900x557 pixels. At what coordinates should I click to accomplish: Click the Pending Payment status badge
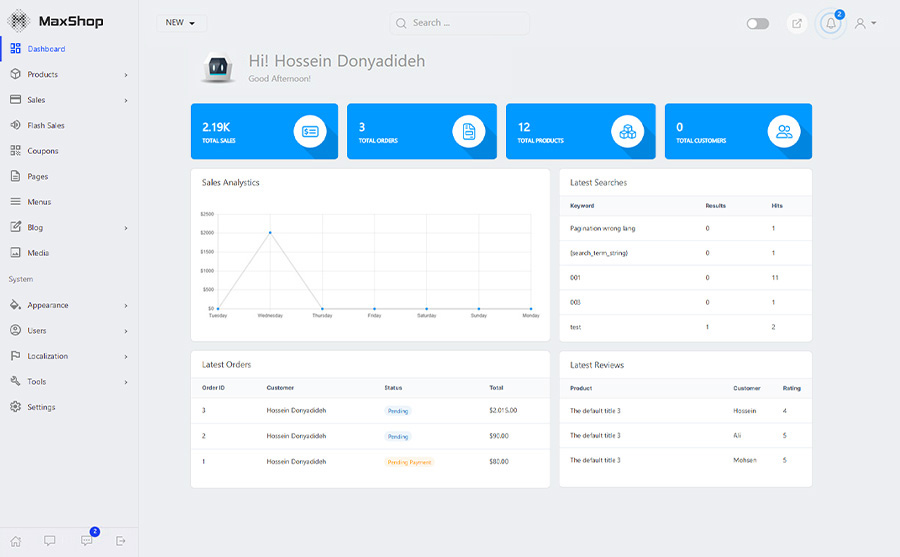409,462
